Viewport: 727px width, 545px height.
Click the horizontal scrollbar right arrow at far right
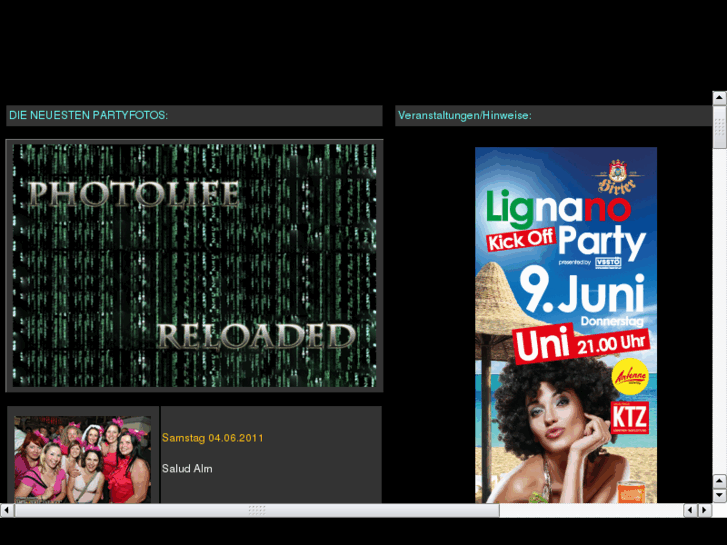[x=705, y=510]
